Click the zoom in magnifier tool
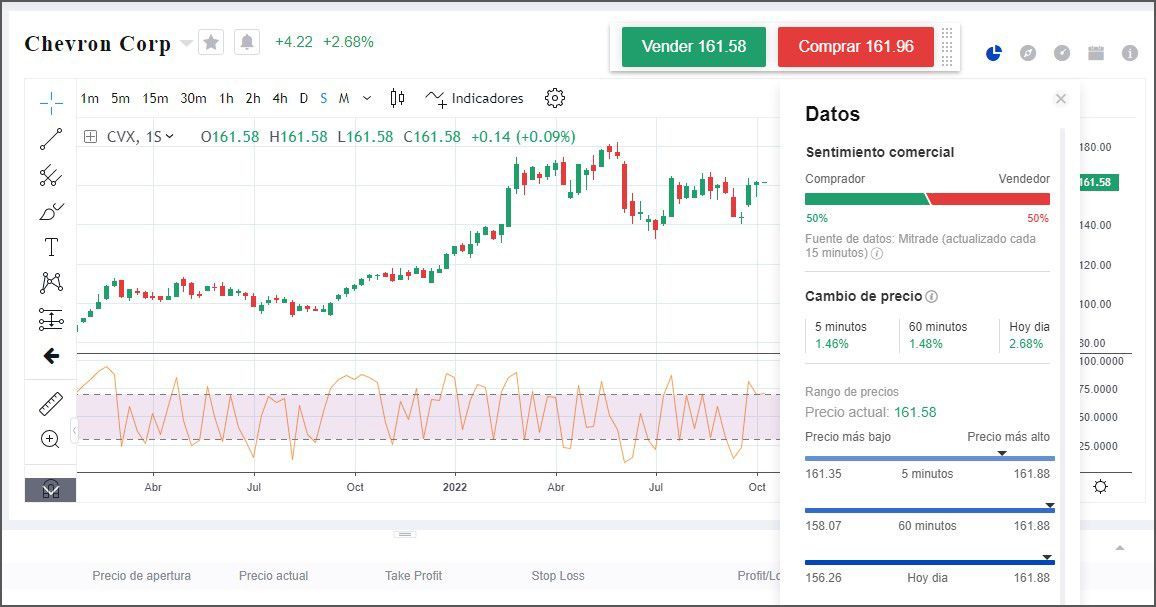Screen dimensions: 1156x607 tap(51, 439)
